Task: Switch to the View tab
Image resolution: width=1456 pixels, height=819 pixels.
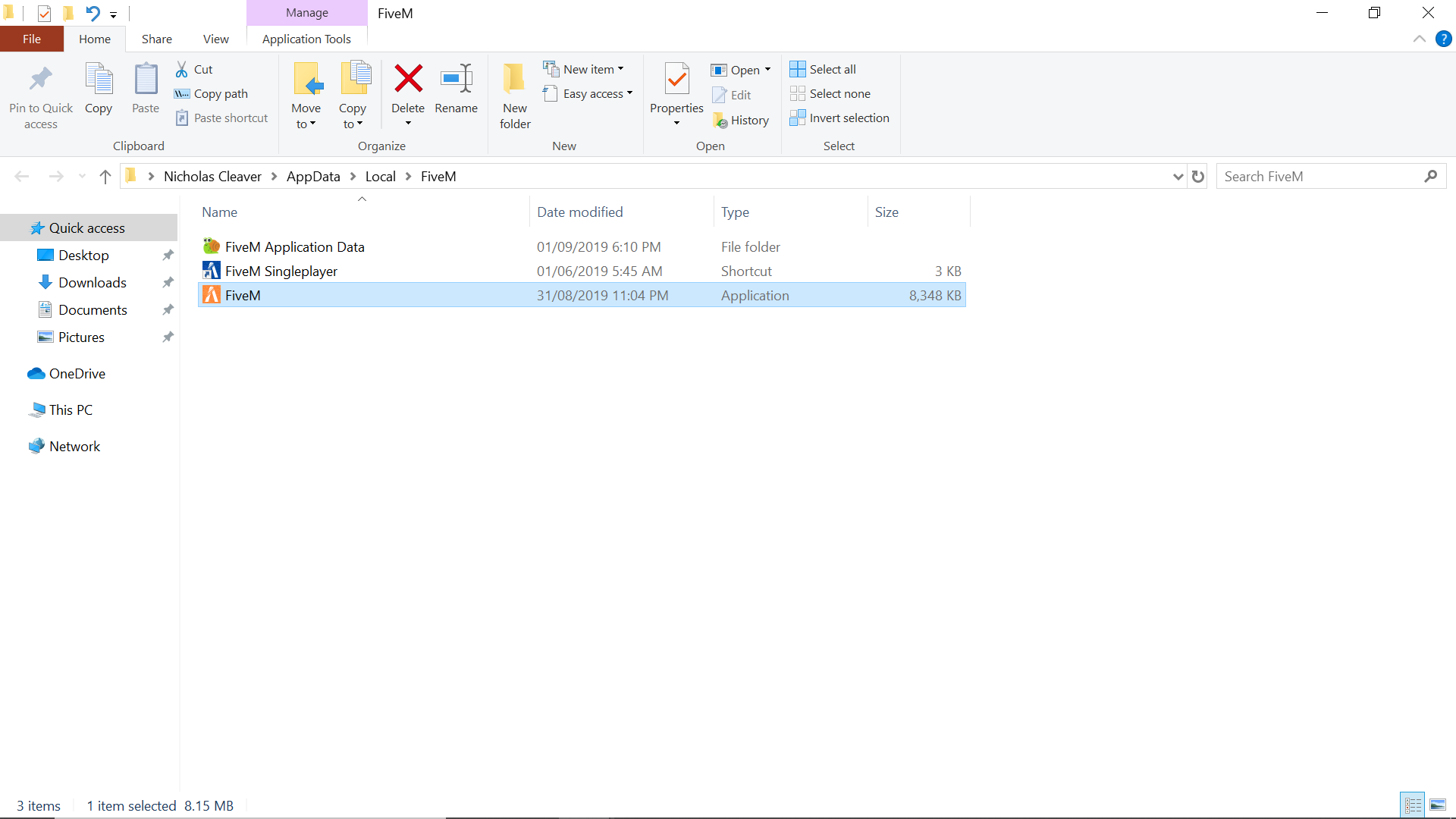Action: (216, 39)
